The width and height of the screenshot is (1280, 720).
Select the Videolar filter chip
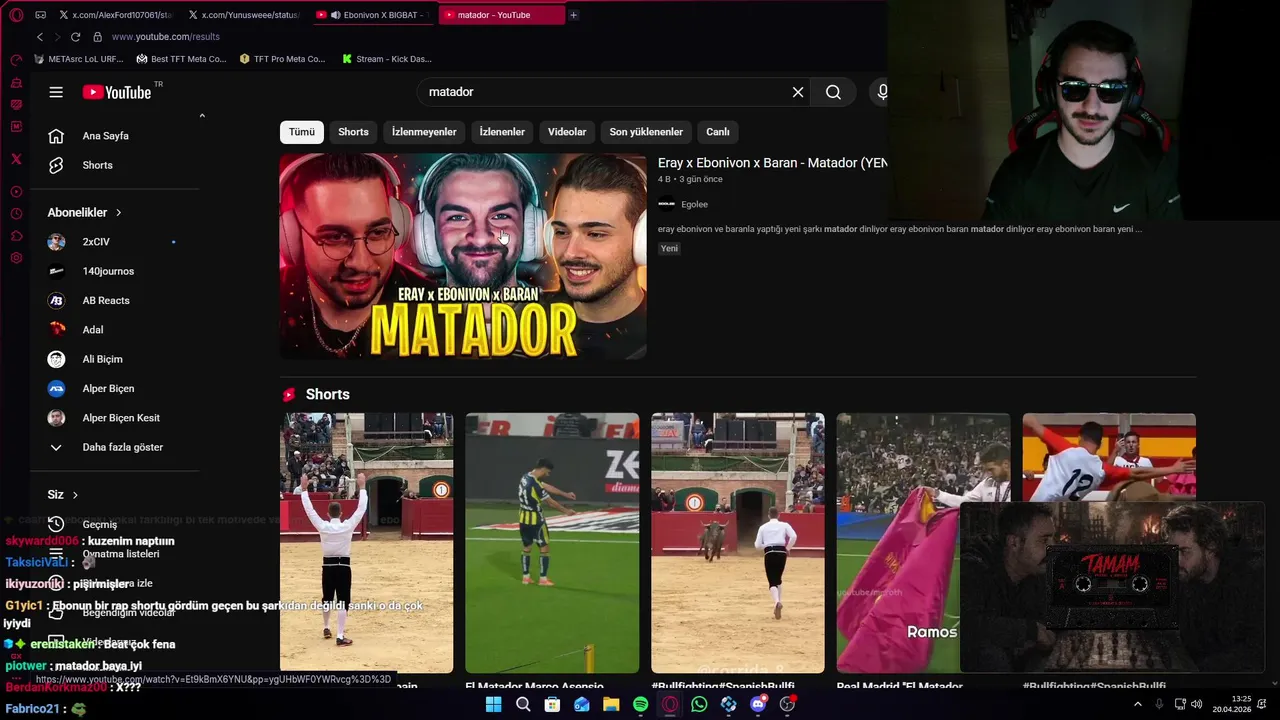567,132
